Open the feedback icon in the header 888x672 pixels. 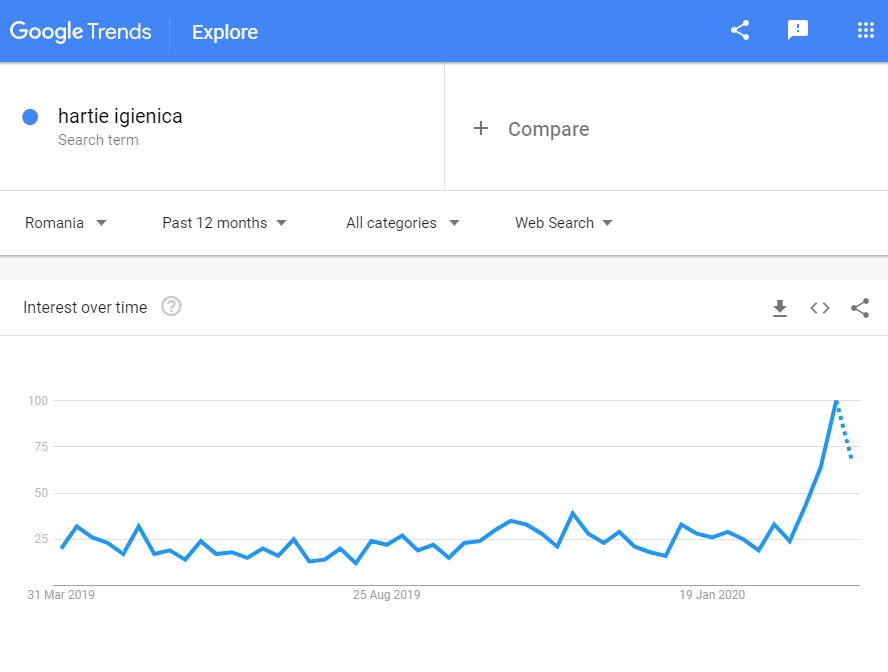coord(798,30)
